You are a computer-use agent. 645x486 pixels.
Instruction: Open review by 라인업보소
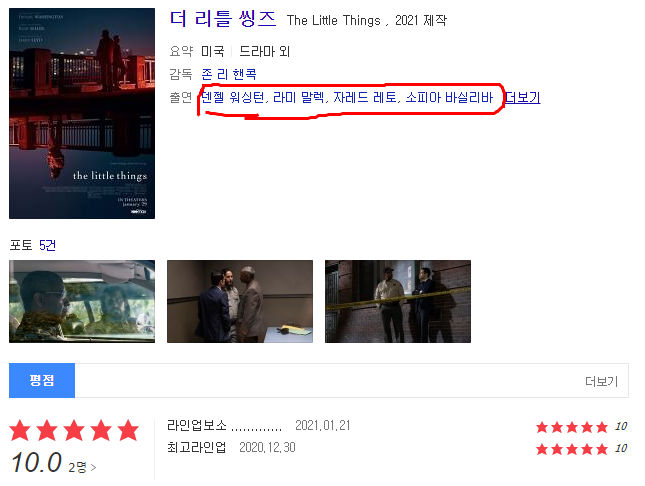coord(225,425)
